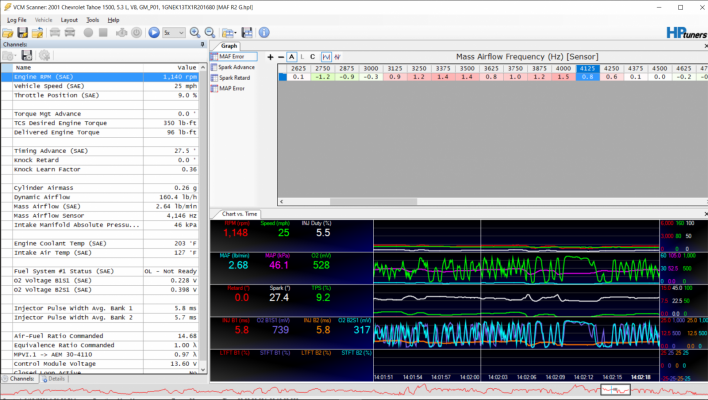Zoom out using the magnifier minus icon
This screenshot has height=400, width=708.
pyautogui.click(x=210, y=33)
